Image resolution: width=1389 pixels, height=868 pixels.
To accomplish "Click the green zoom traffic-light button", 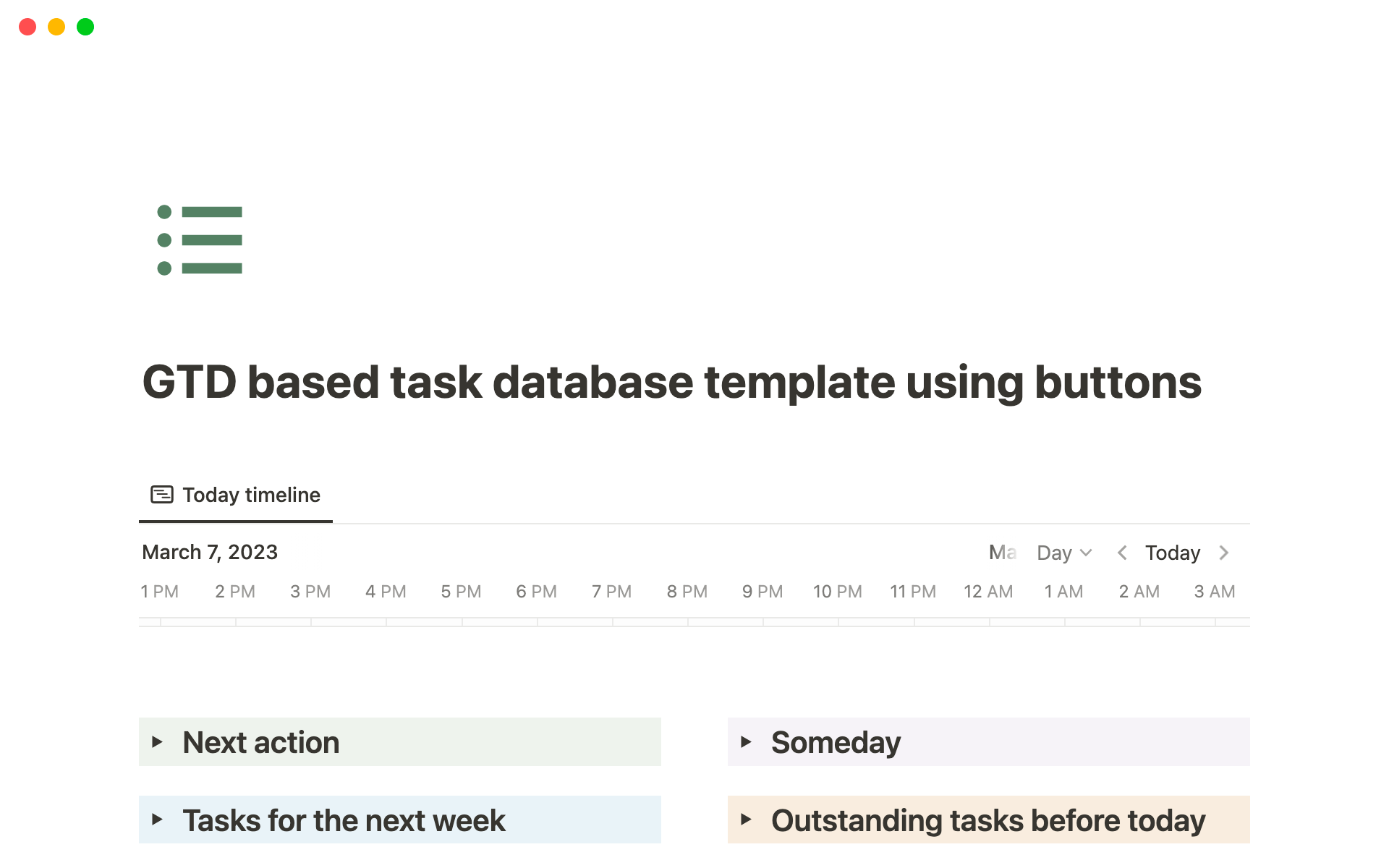I will coord(85,27).
